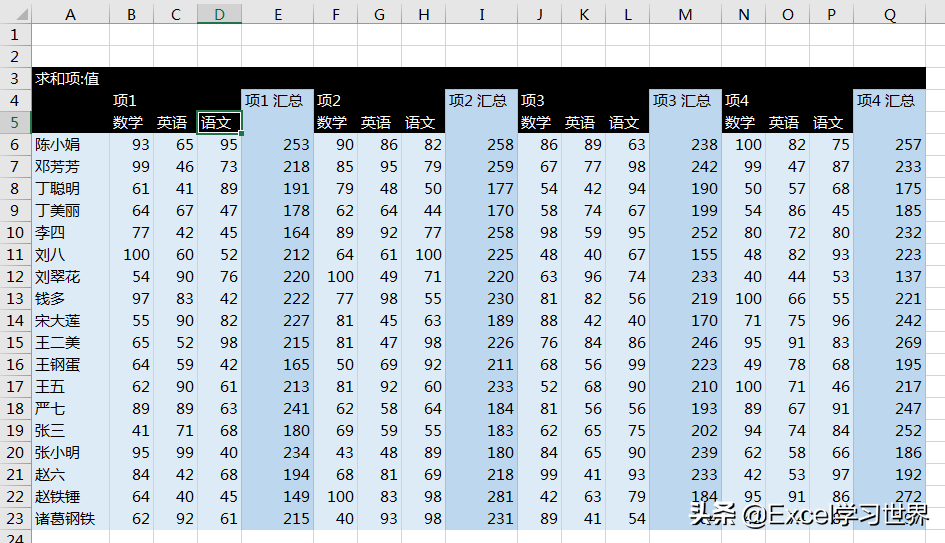This screenshot has height=543, width=945.
Task: Click the name cell '张小明'
Action: 71,453
